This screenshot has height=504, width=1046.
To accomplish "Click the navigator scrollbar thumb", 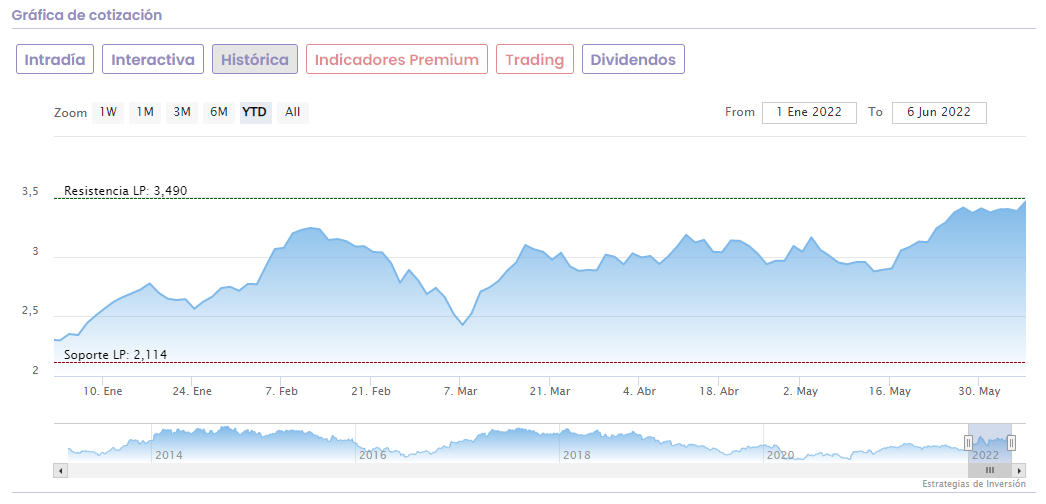I will [990, 470].
